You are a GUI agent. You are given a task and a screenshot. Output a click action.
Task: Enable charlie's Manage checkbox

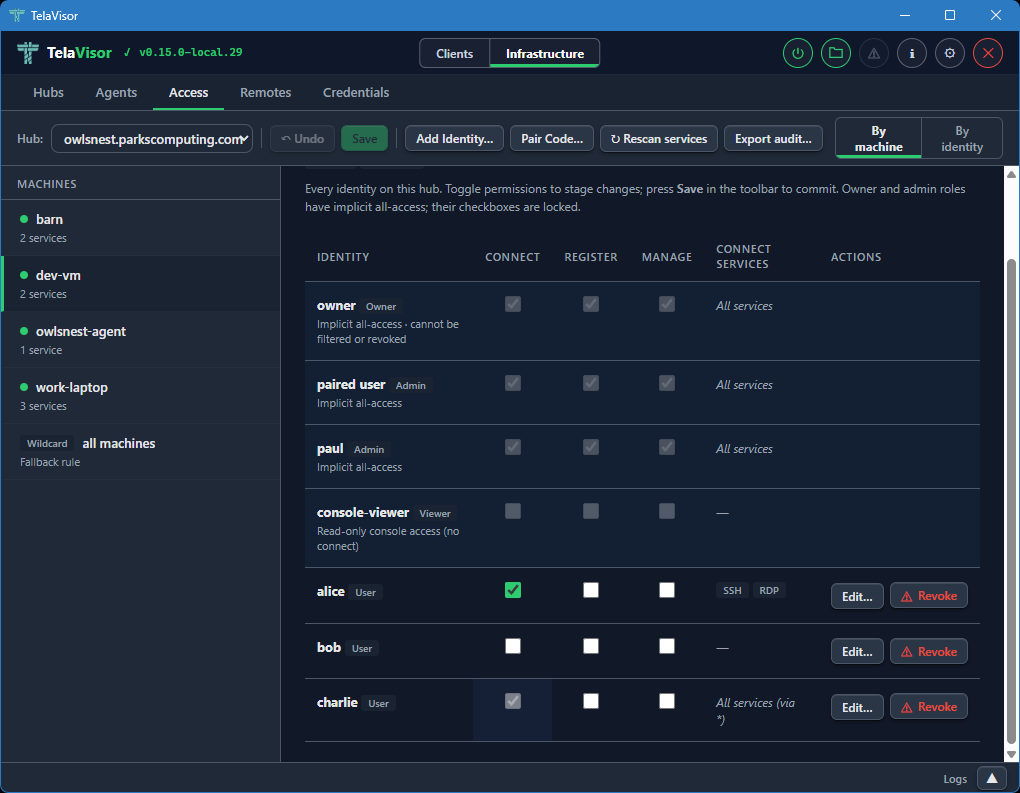667,701
